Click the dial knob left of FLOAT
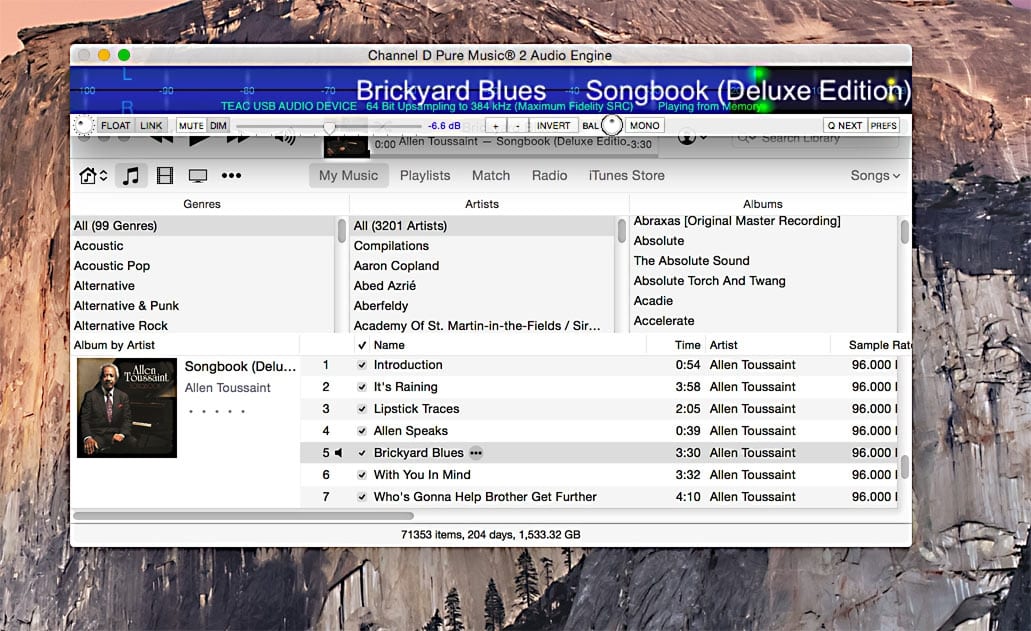Viewport: 1031px width, 631px height. tap(84, 125)
